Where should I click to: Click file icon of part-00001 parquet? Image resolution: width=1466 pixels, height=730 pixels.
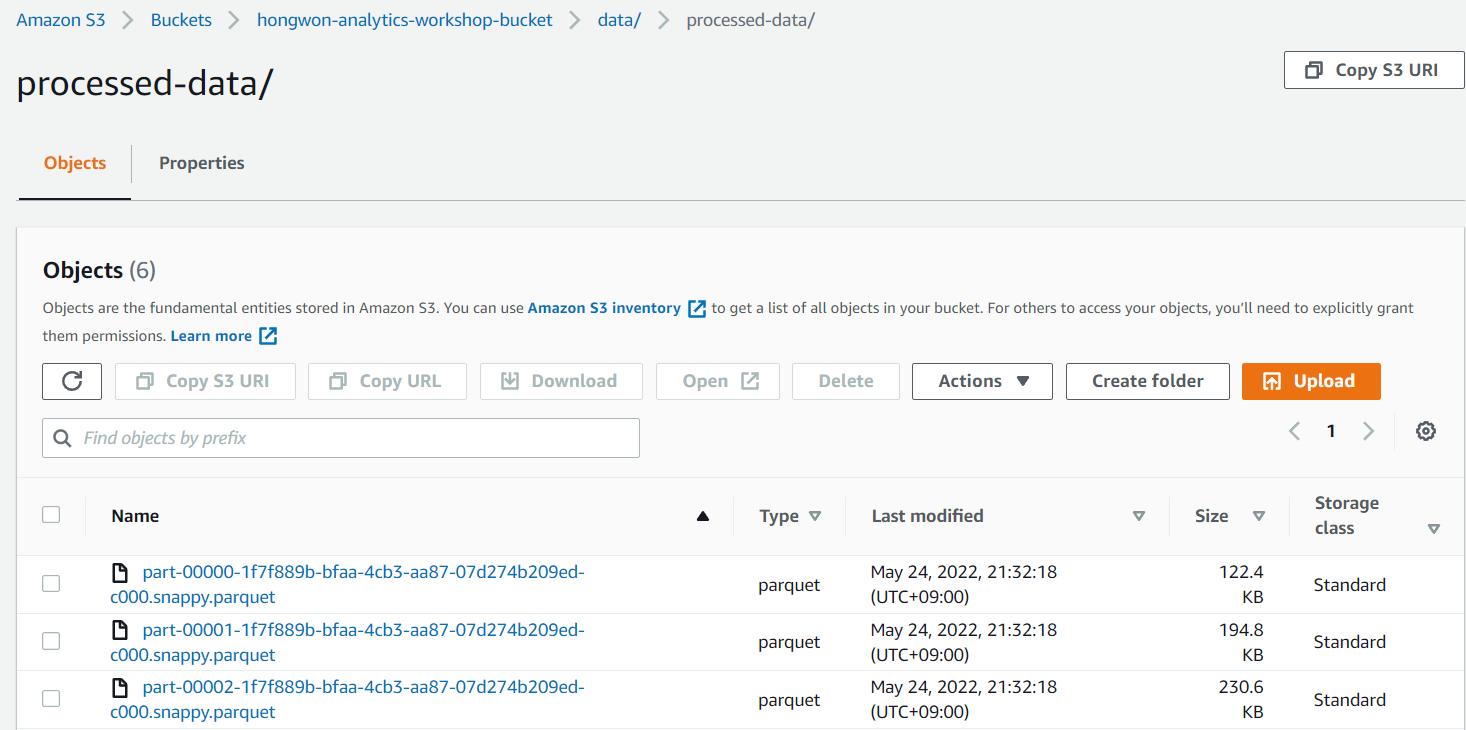[120, 630]
